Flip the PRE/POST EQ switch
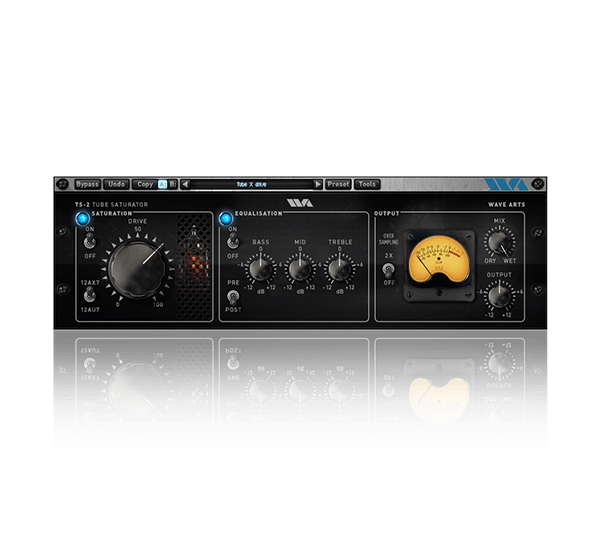Viewport: 600px width, 543px height. (232, 297)
